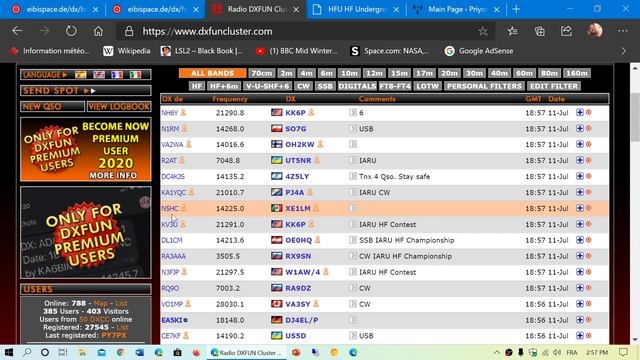Open notification center in taskbar
This screenshot has height=360, width=640.
tap(623, 352)
